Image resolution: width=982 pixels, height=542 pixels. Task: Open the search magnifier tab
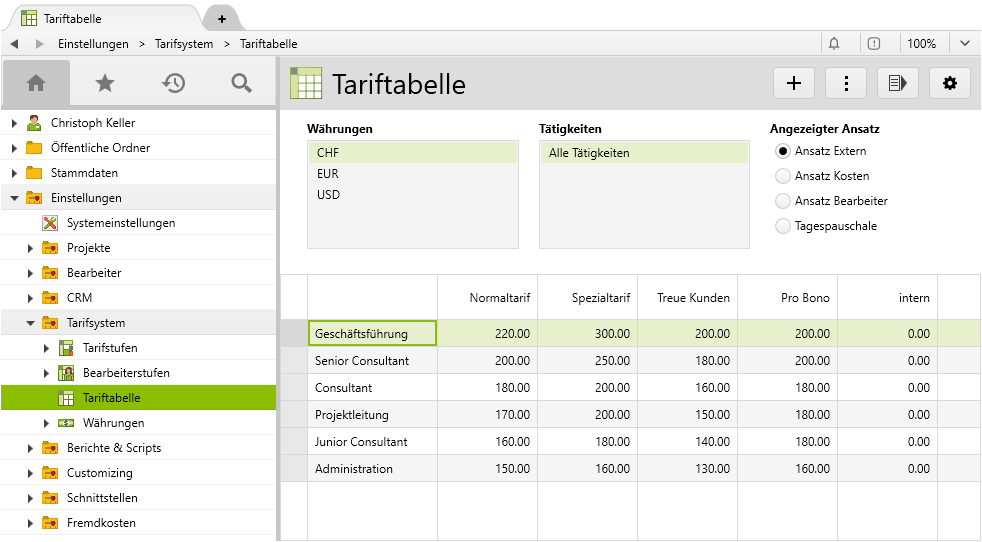pos(241,83)
